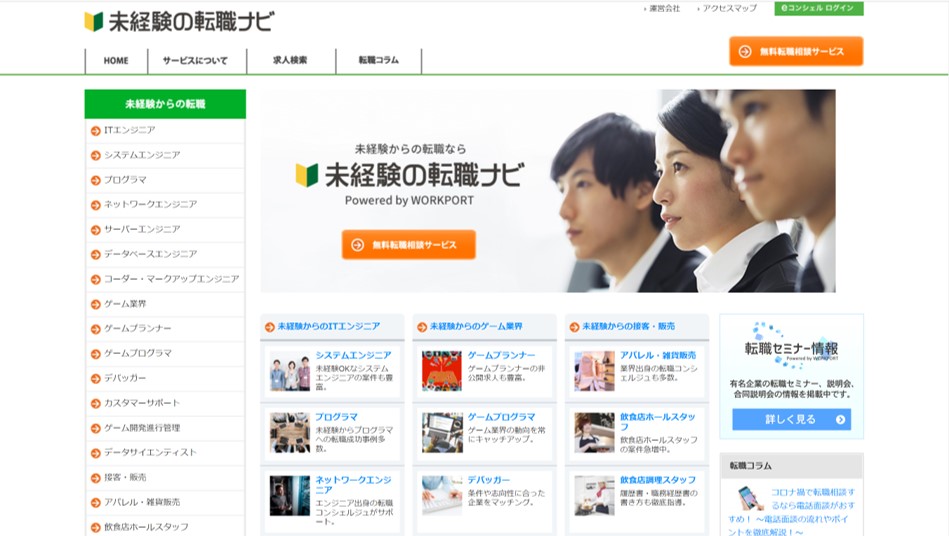Click the 運営会社 link in top bar
Image resolution: width=949 pixels, height=536 pixels.
click(x=665, y=8)
